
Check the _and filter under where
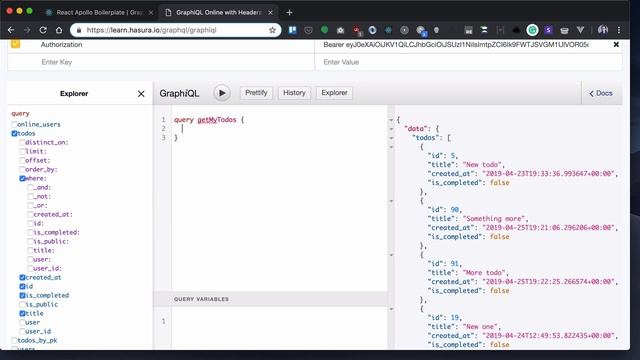31,187
